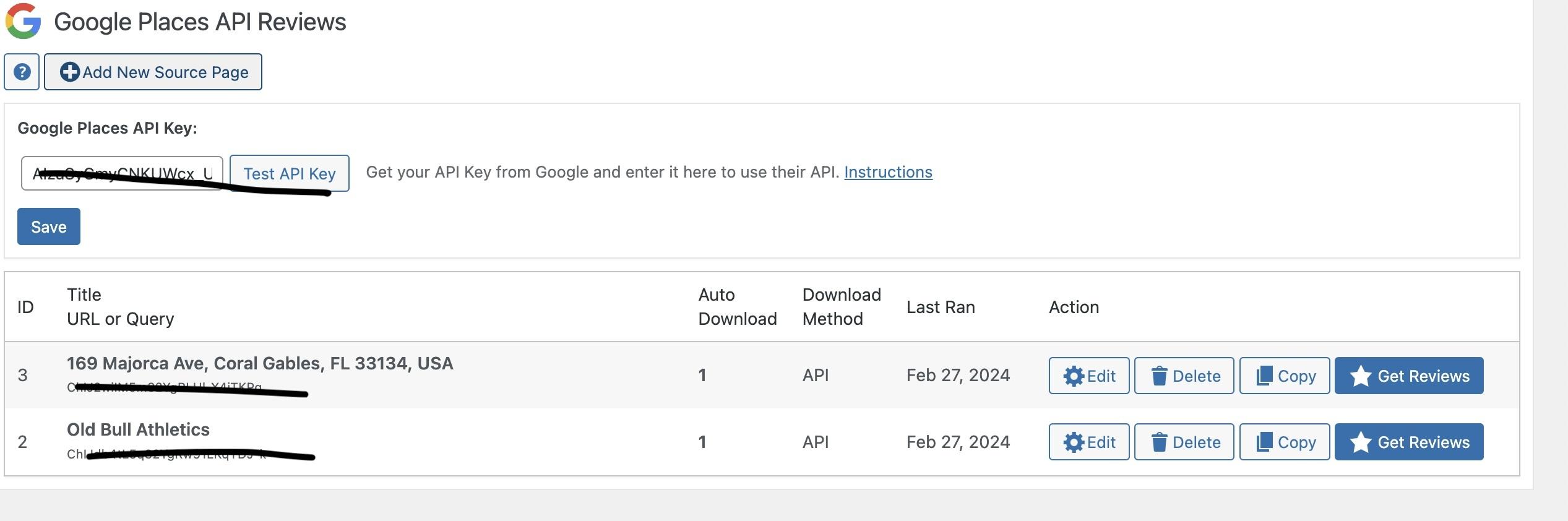Copy the 169 Majorca Ave source
Image resolution: width=1568 pixels, height=521 pixels.
point(1285,376)
